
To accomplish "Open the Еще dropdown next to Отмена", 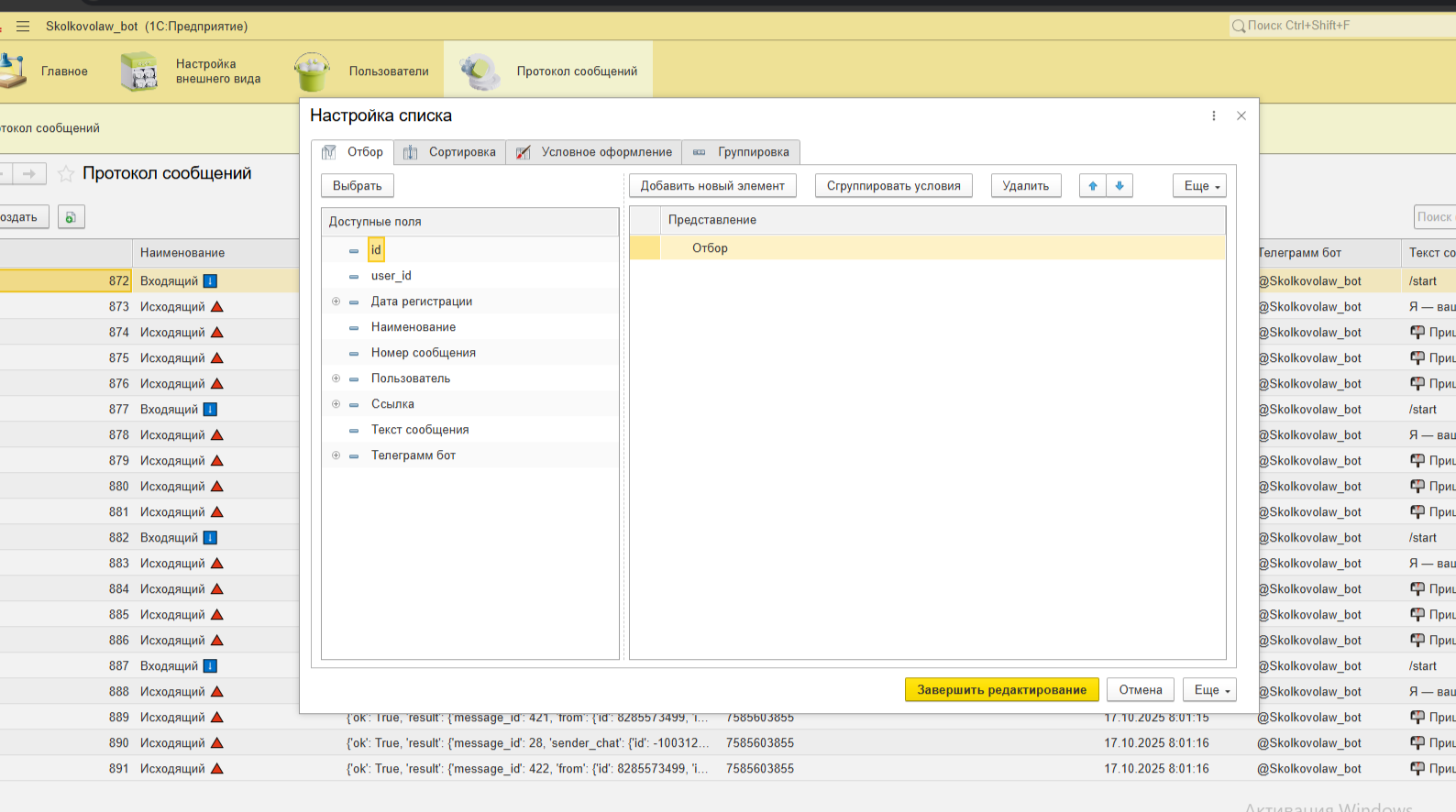I will click(1209, 690).
